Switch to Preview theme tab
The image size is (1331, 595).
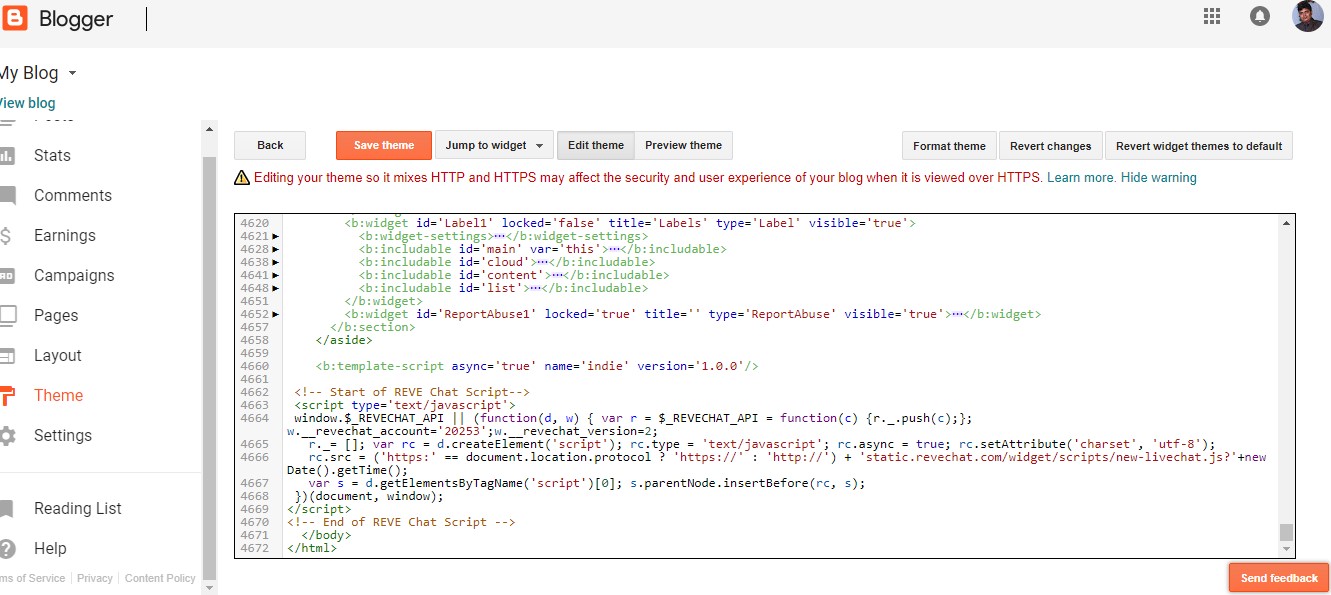point(684,145)
